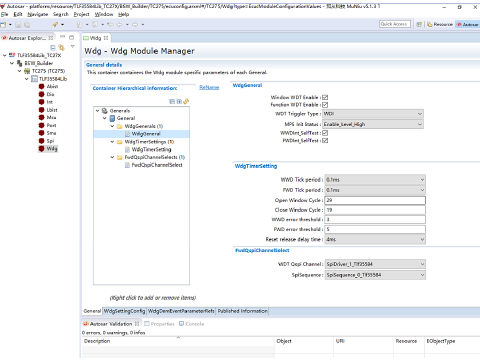Toggle WWDInt_SelfTest checkbox
480x360 pixels.
click(325, 133)
